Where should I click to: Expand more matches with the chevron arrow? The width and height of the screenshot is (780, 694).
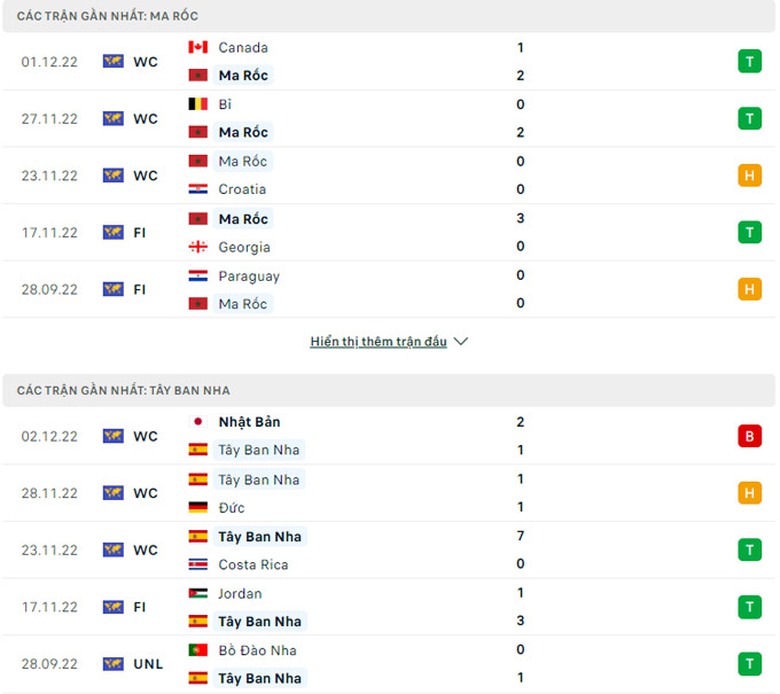(461, 342)
